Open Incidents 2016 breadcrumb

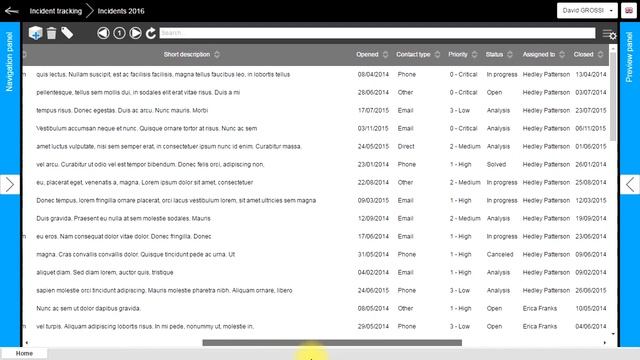[121, 11]
